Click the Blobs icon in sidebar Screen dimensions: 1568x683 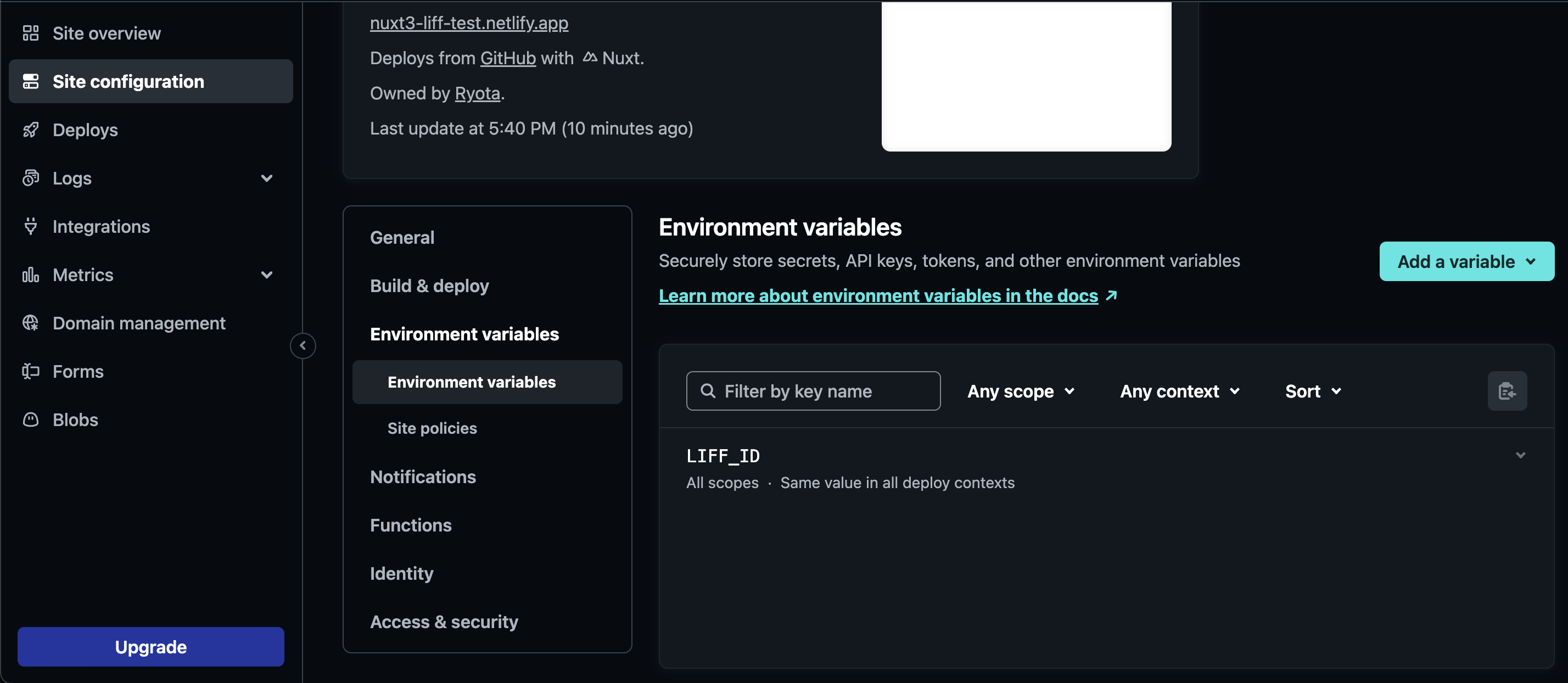(31, 418)
